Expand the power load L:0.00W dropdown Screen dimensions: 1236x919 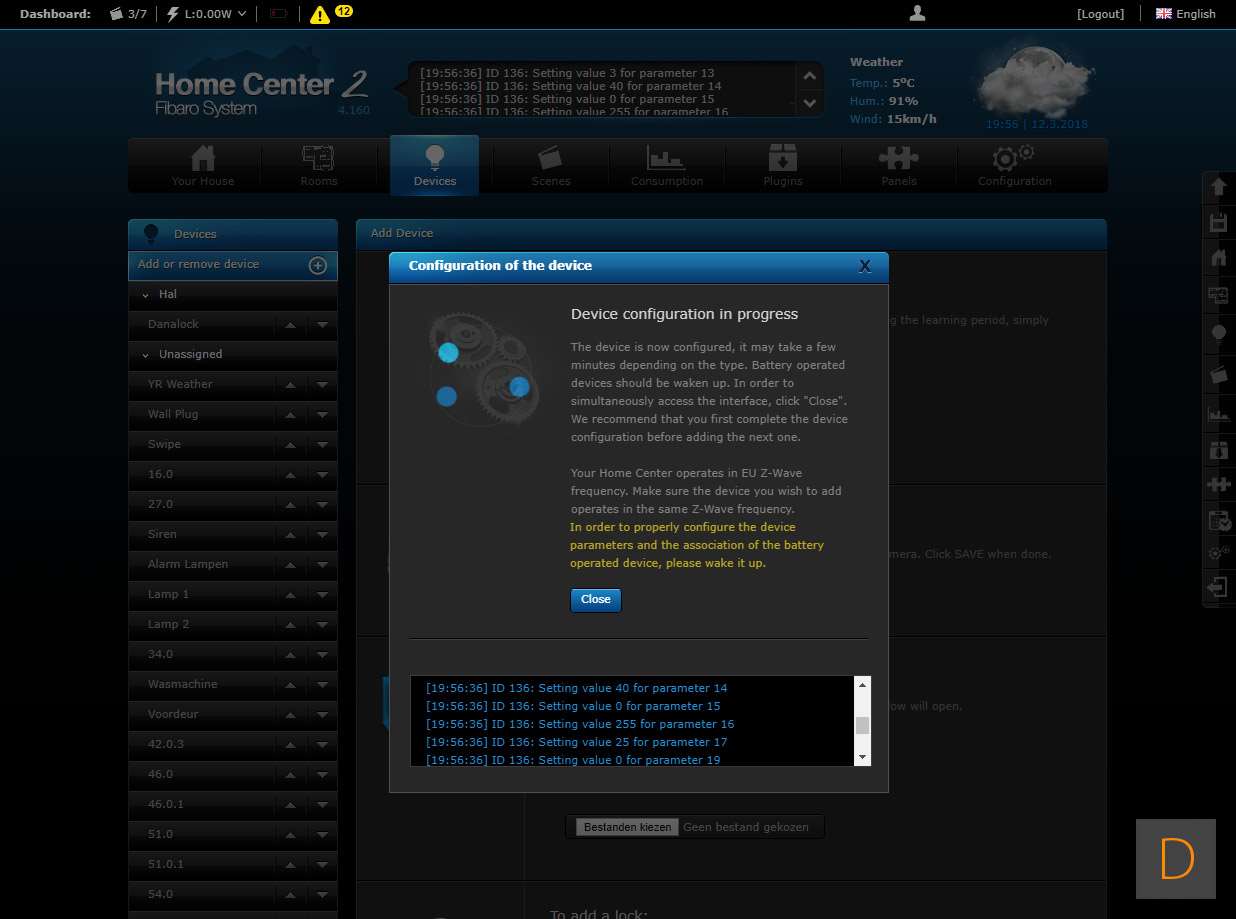[x=206, y=14]
